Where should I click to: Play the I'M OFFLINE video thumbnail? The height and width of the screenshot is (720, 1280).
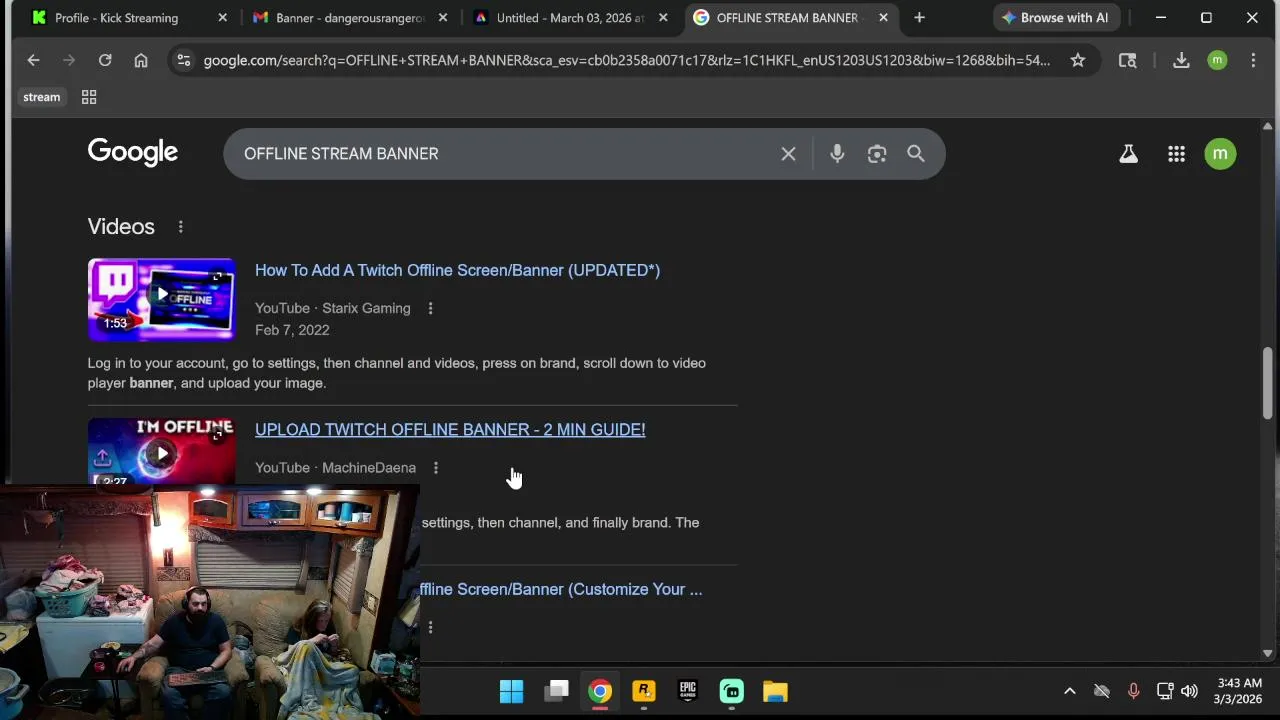point(161,452)
